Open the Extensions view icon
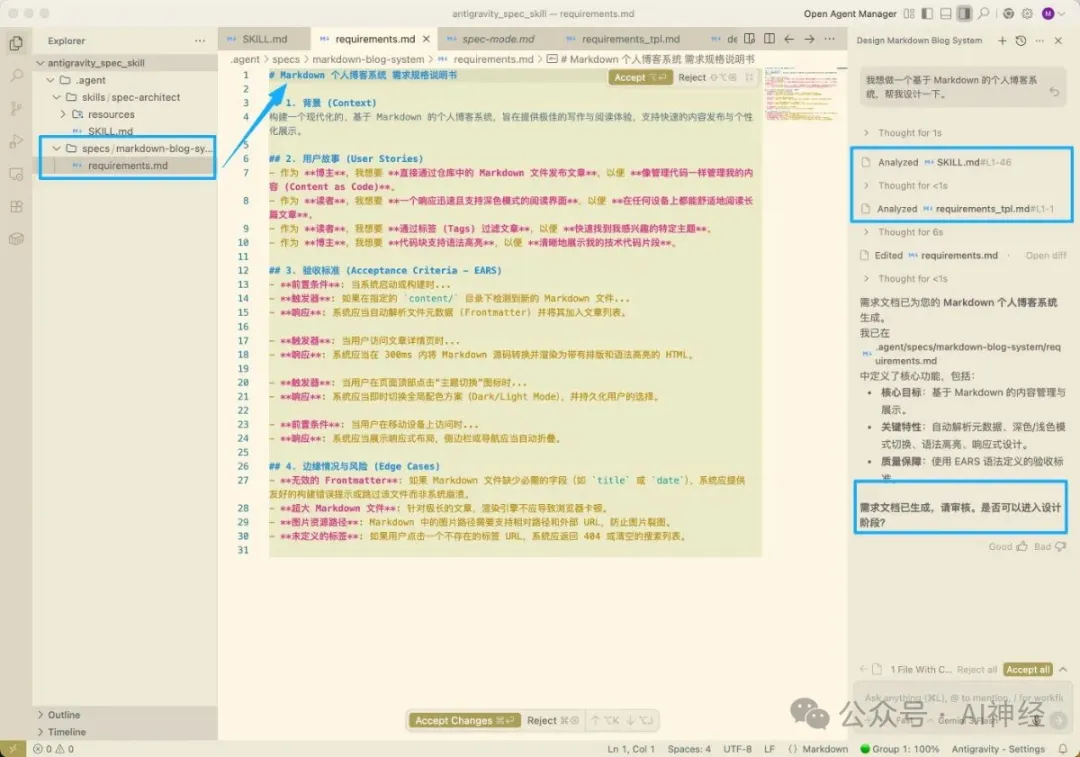The height and width of the screenshot is (757, 1080). tap(16, 207)
